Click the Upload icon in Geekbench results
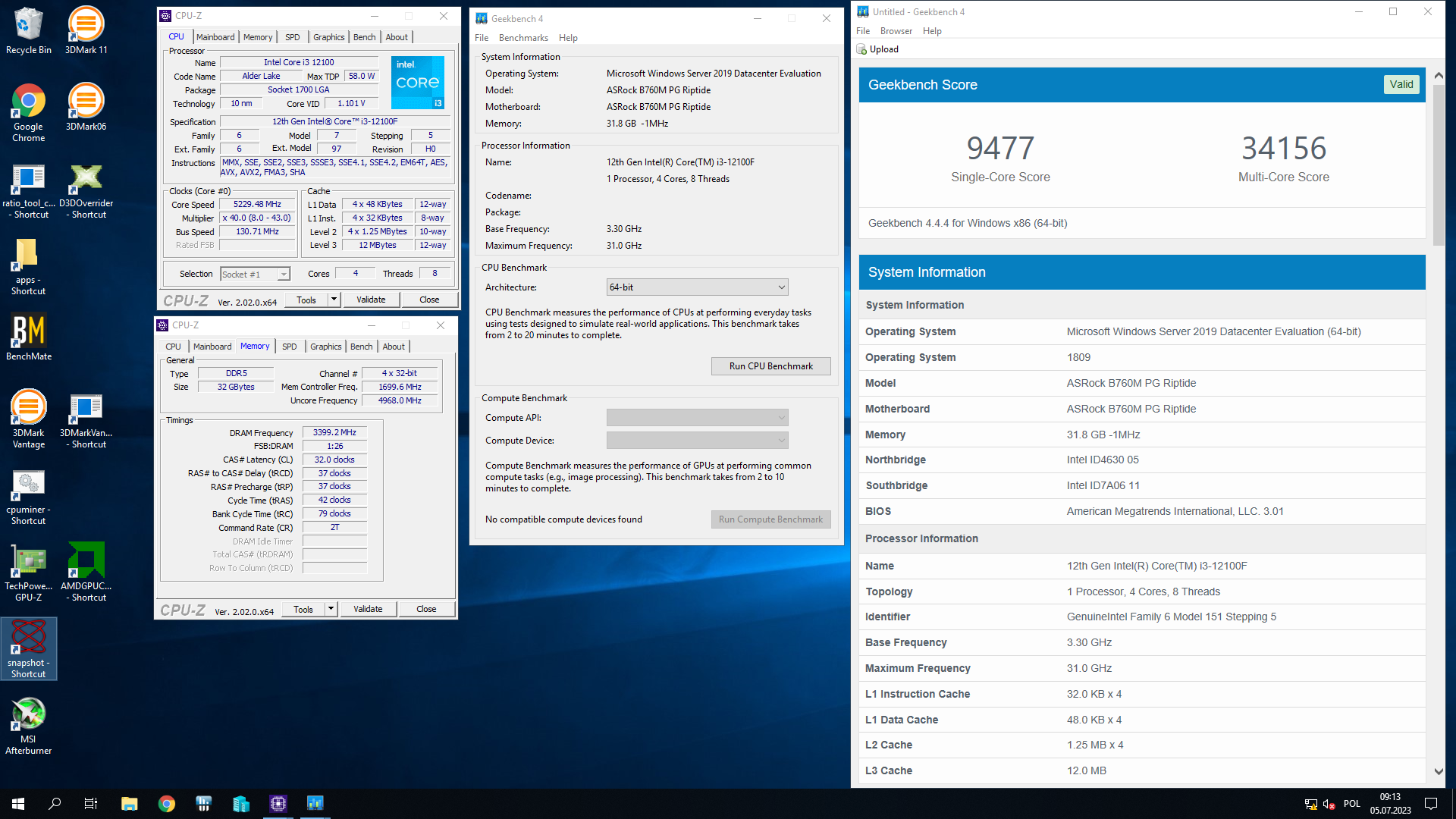The image size is (1456, 819). (861, 49)
